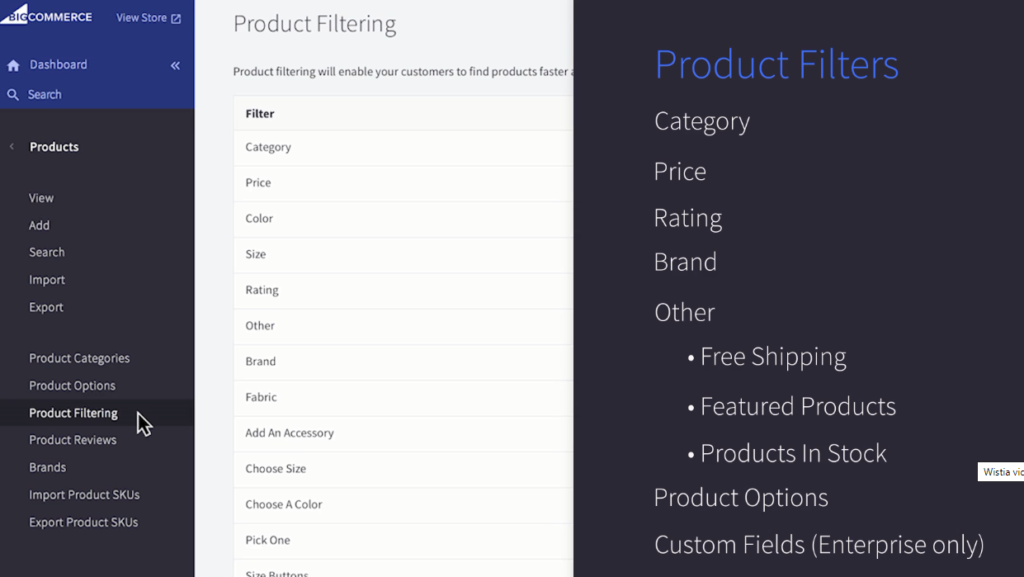
Task: Open the Export products page
Action: click(x=46, y=307)
